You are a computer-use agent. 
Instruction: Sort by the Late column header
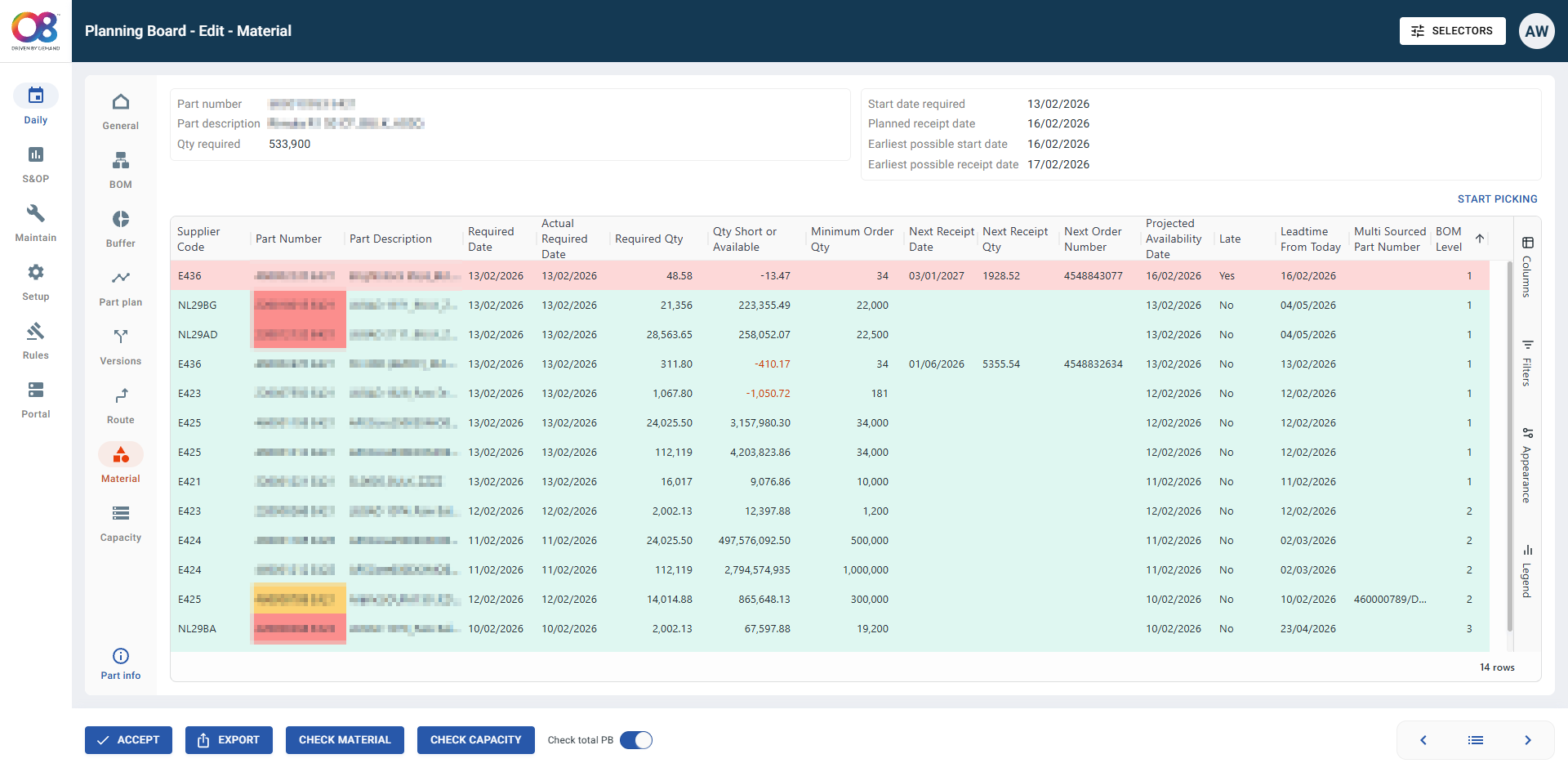(1229, 239)
